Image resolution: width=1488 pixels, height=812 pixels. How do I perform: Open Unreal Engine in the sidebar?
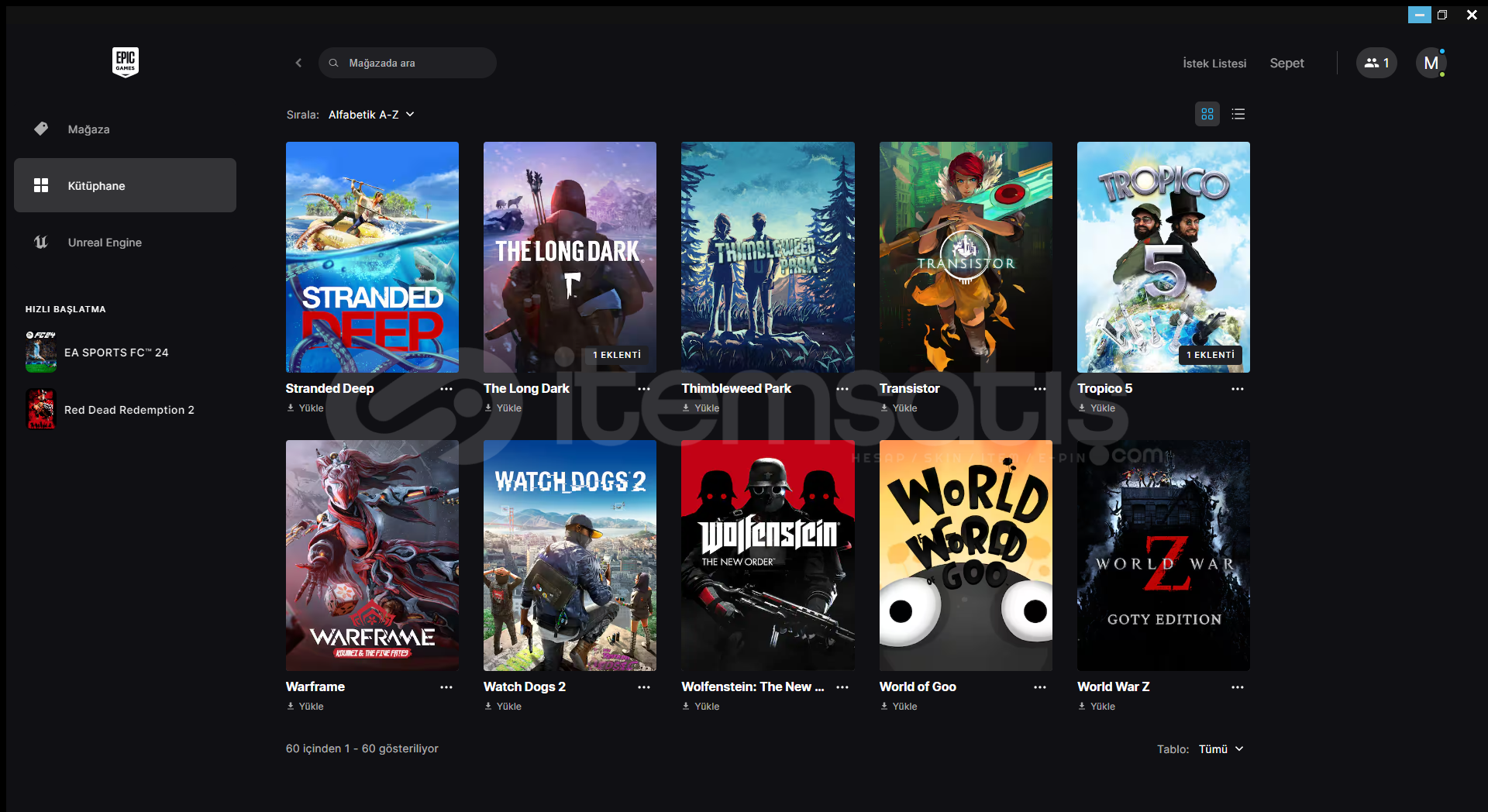pyautogui.click(x=125, y=242)
